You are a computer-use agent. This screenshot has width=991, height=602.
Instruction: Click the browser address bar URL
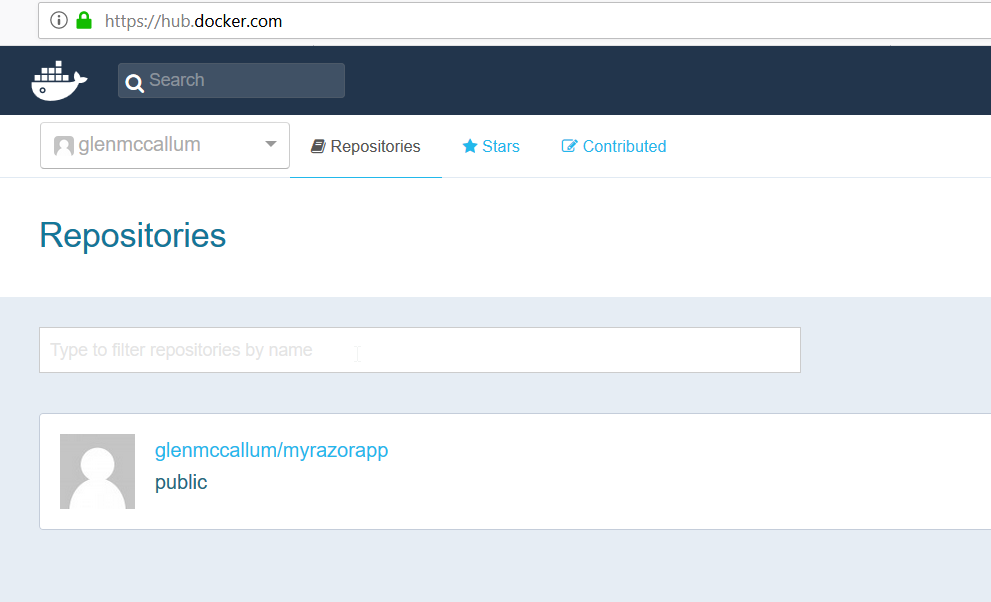coord(193,21)
